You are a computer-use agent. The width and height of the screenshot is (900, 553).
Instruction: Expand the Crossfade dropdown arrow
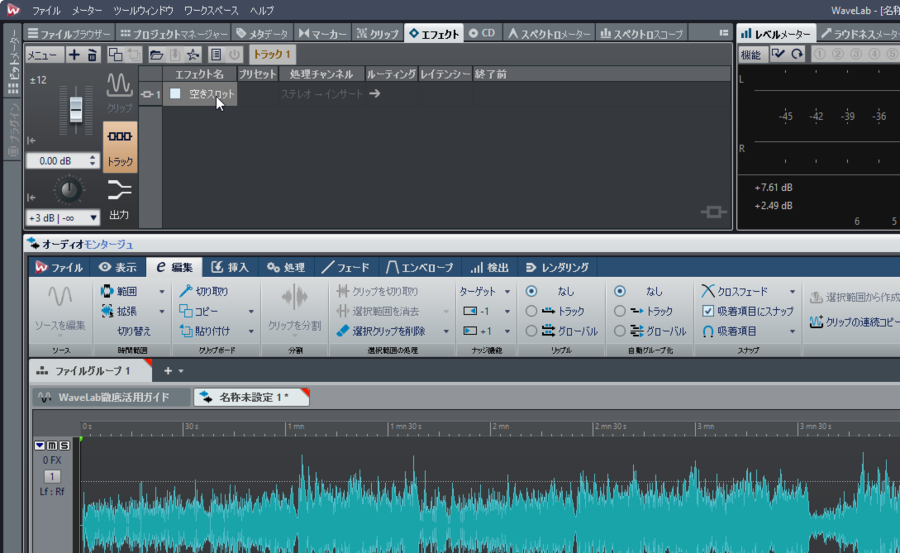click(x=793, y=292)
